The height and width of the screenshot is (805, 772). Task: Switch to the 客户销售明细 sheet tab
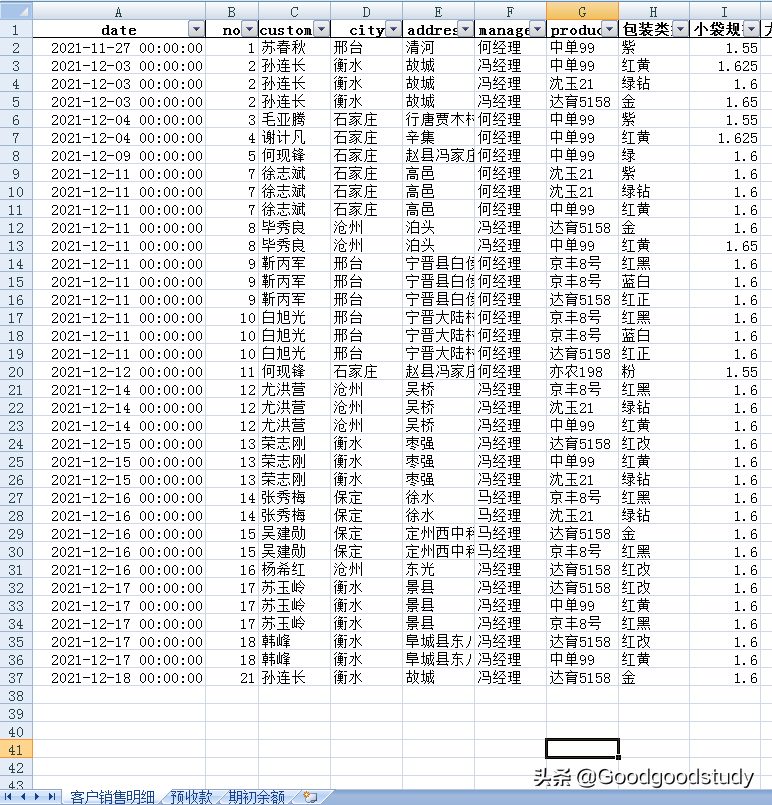tap(112, 797)
